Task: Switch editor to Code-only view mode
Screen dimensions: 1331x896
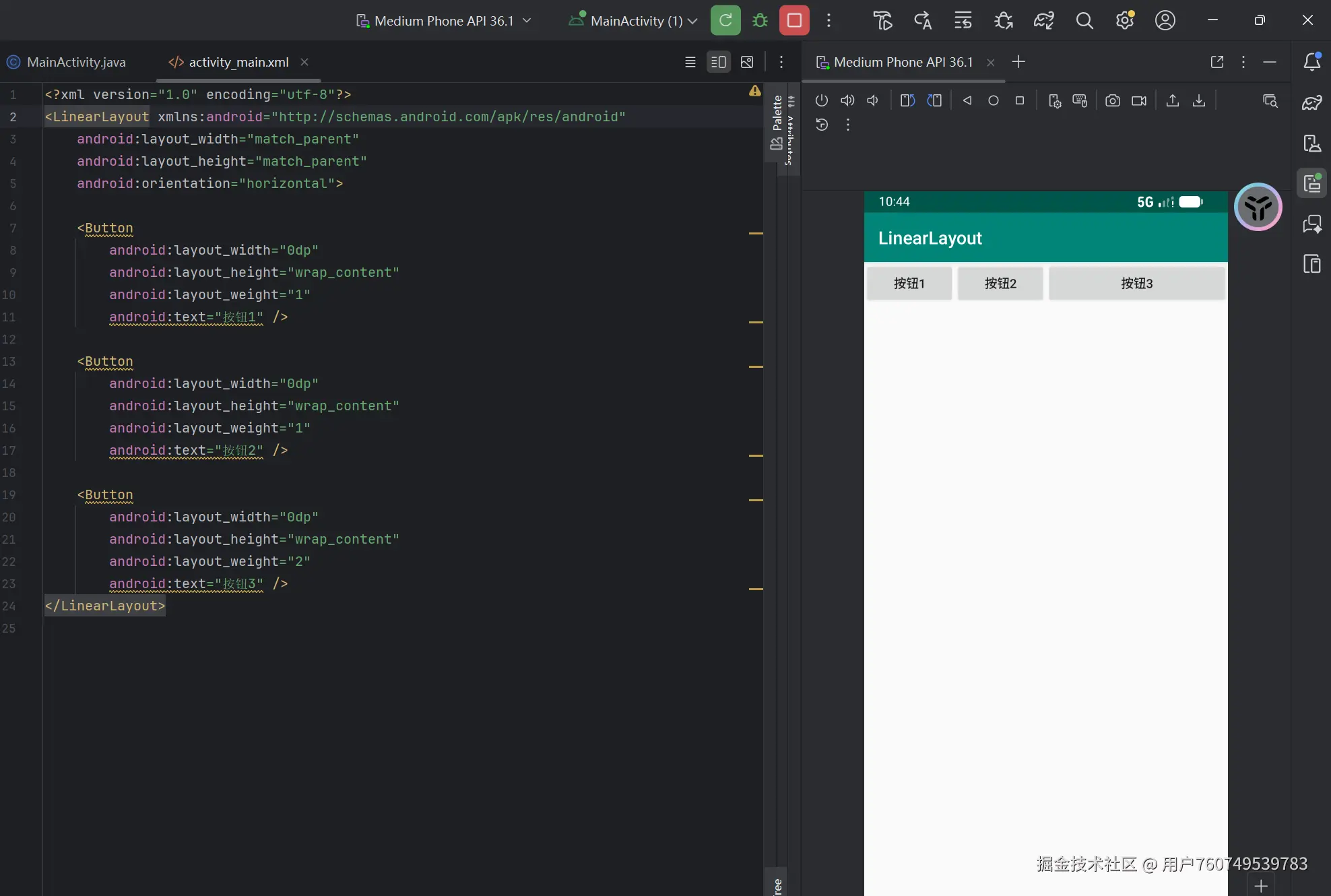Action: coord(690,62)
